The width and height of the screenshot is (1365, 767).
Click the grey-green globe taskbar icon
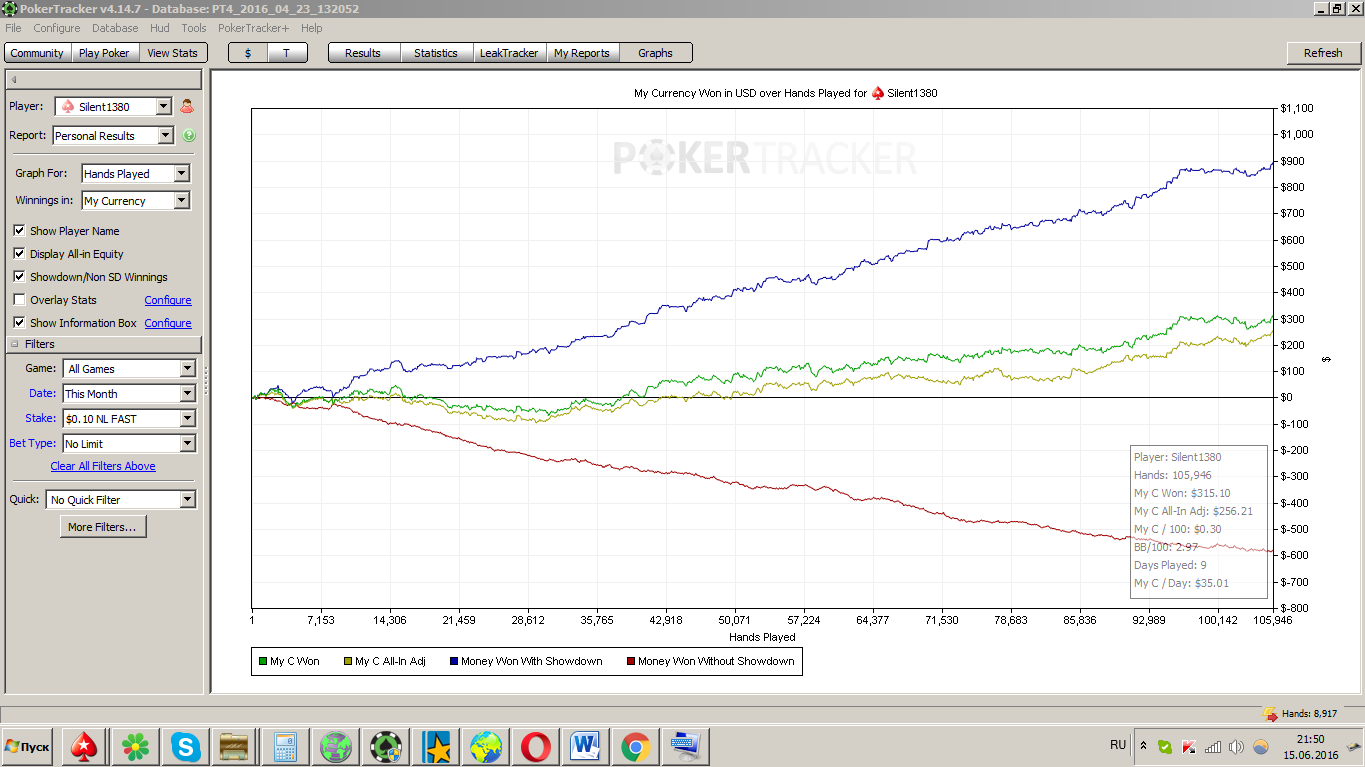(x=335, y=746)
